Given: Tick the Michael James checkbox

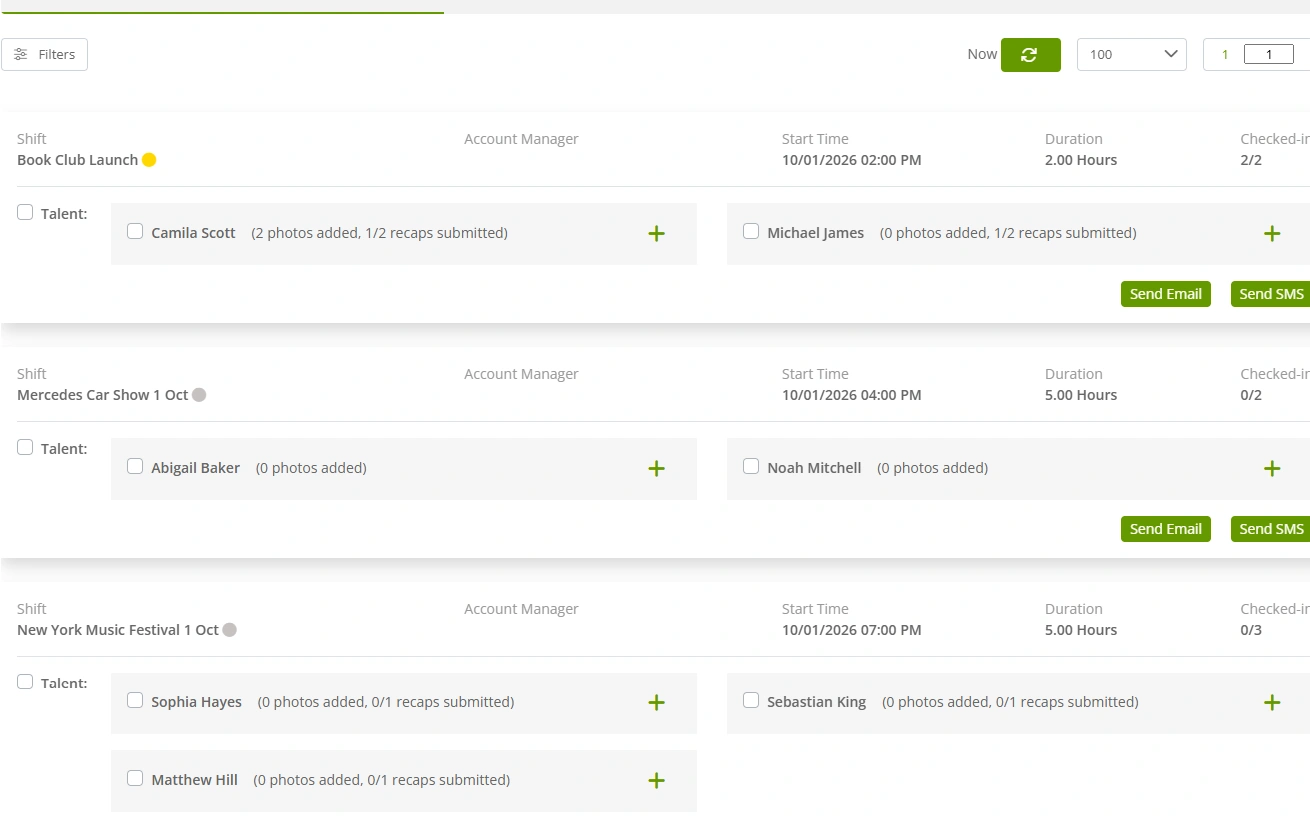Looking at the screenshot, I should (x=751, y=232).
